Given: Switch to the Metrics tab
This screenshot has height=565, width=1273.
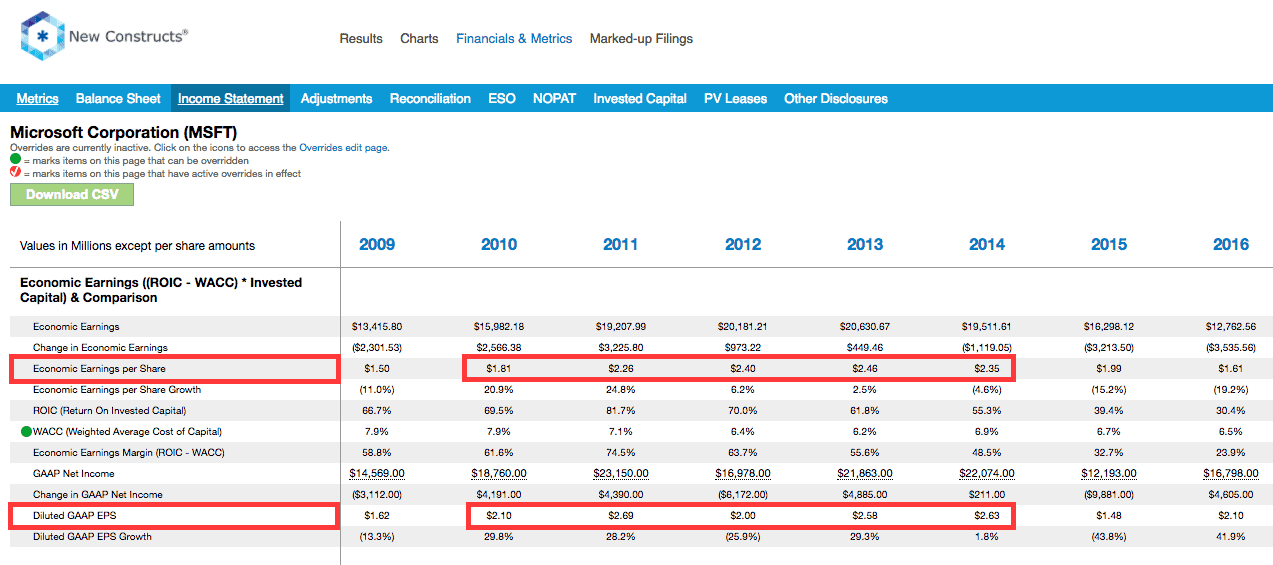Looking at the screenshot, I should [x=37, y=98].
